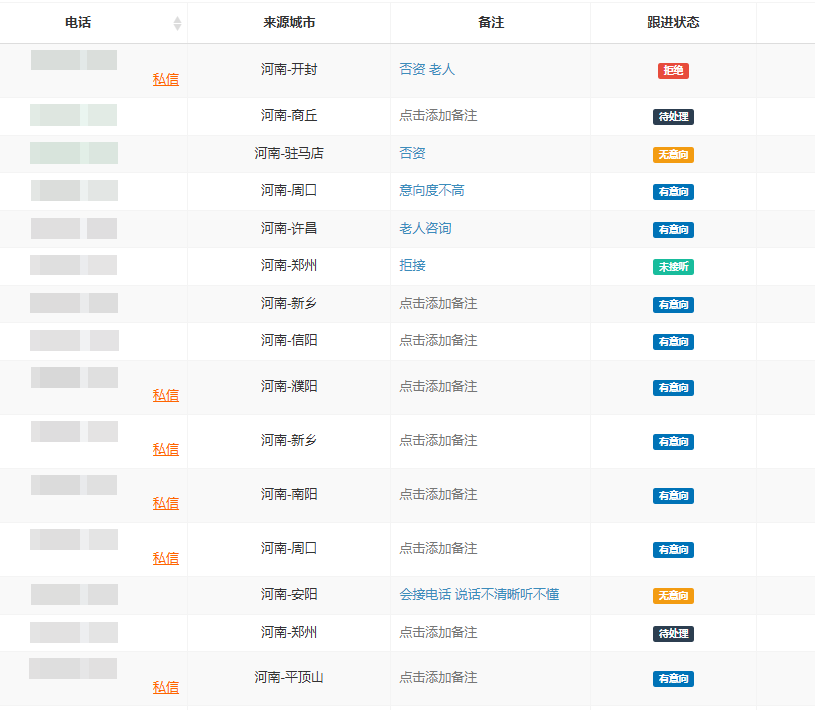Edit the 否资 note in the 河南-驻马店 row
Image resolution: width=815 pixels, height=710 pixels.
click(x=412, y=153)
